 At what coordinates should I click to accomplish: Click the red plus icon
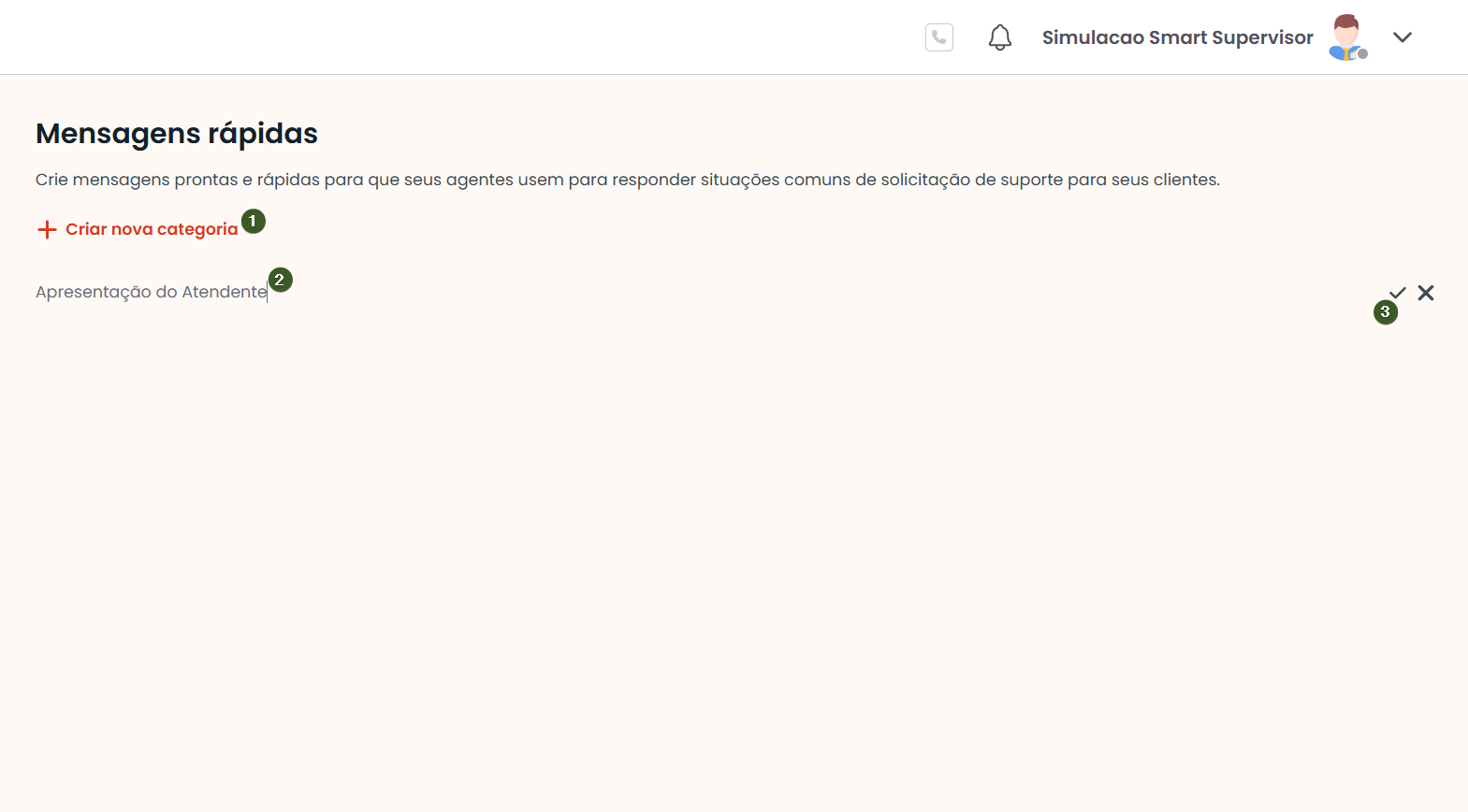tap(47, 229)
